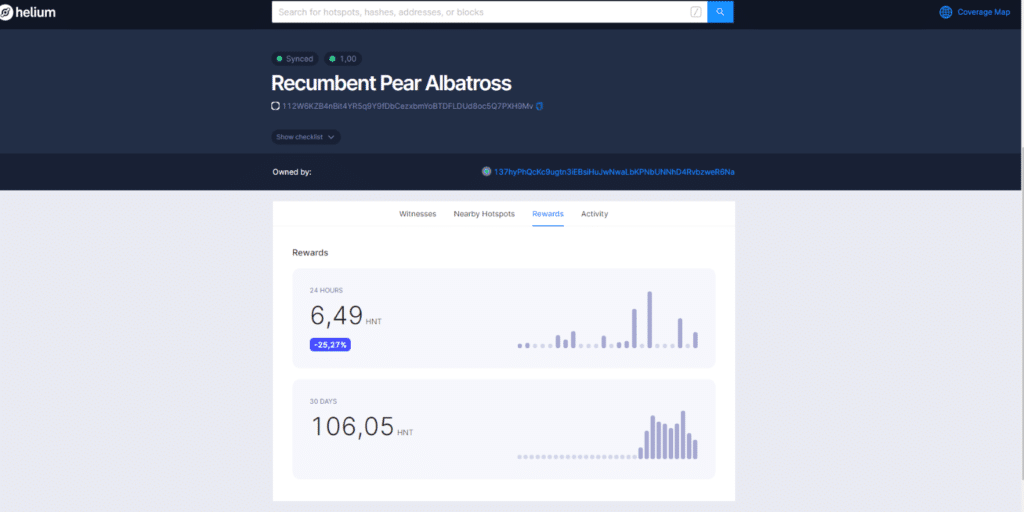Expand the Show checklist dropdown
This screenshot has height=512, width=1024.
306,137
